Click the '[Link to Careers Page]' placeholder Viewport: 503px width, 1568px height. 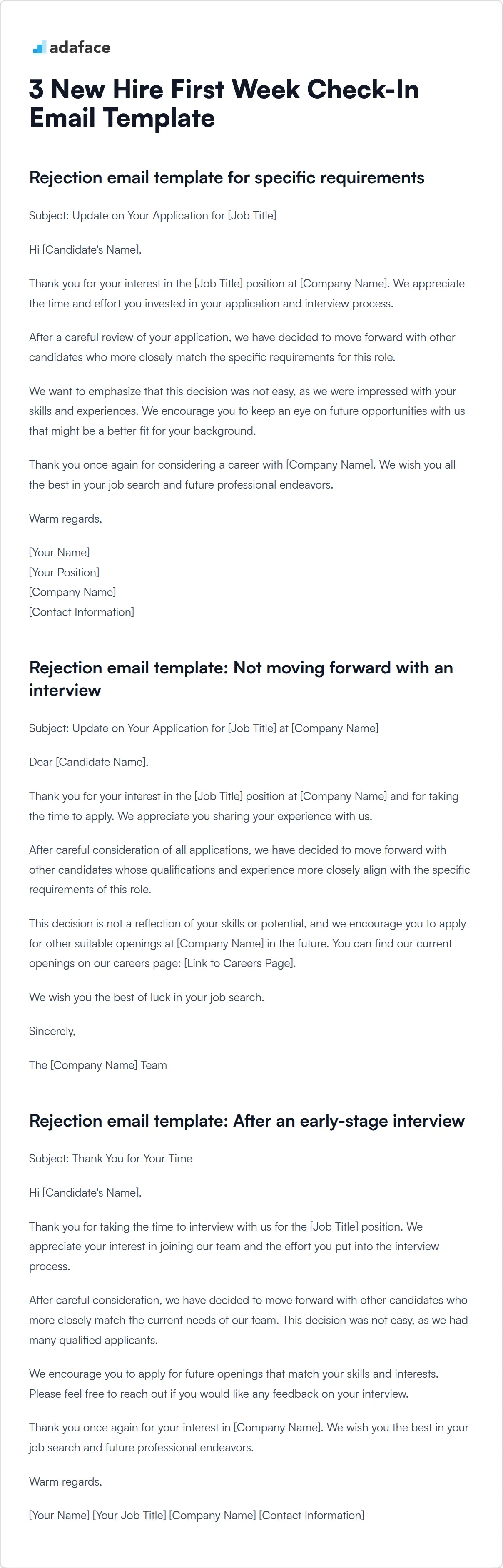pyautogui.click(x=239, y=963)
